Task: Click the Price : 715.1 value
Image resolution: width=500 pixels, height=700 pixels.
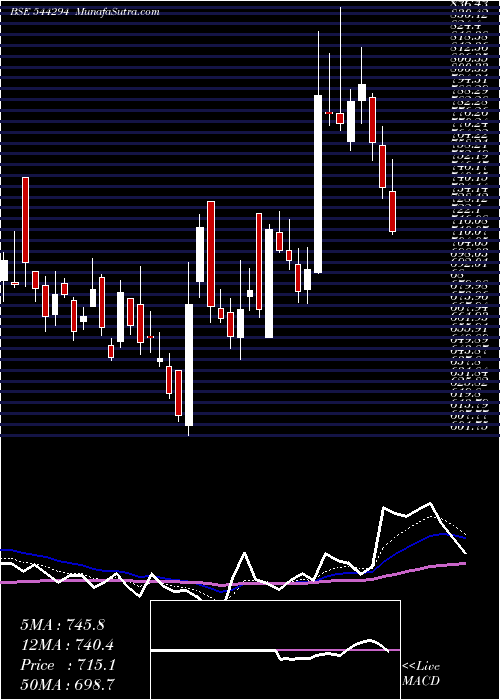Action: point(68,665)
